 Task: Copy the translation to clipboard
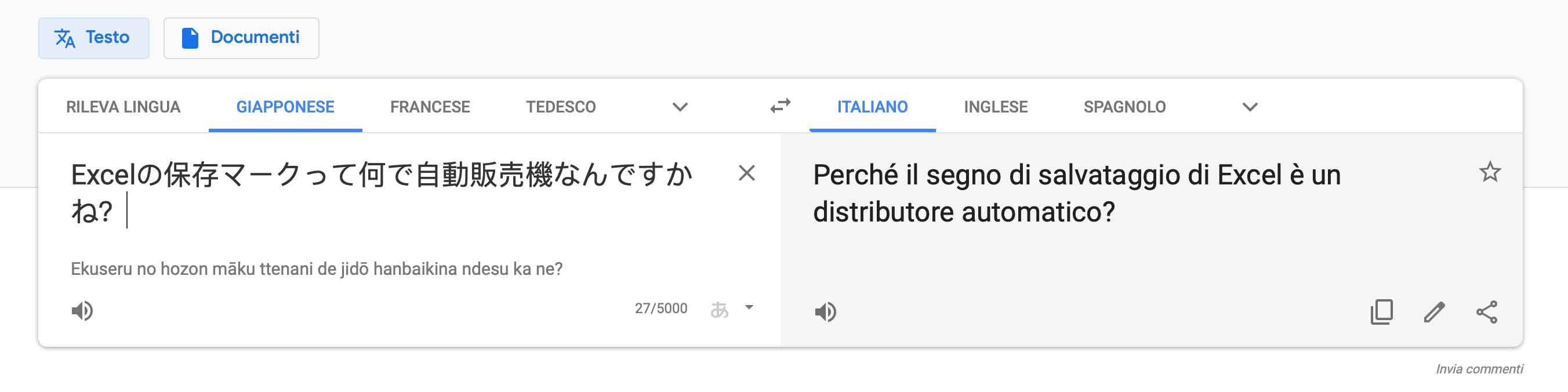pos(1381,311)
